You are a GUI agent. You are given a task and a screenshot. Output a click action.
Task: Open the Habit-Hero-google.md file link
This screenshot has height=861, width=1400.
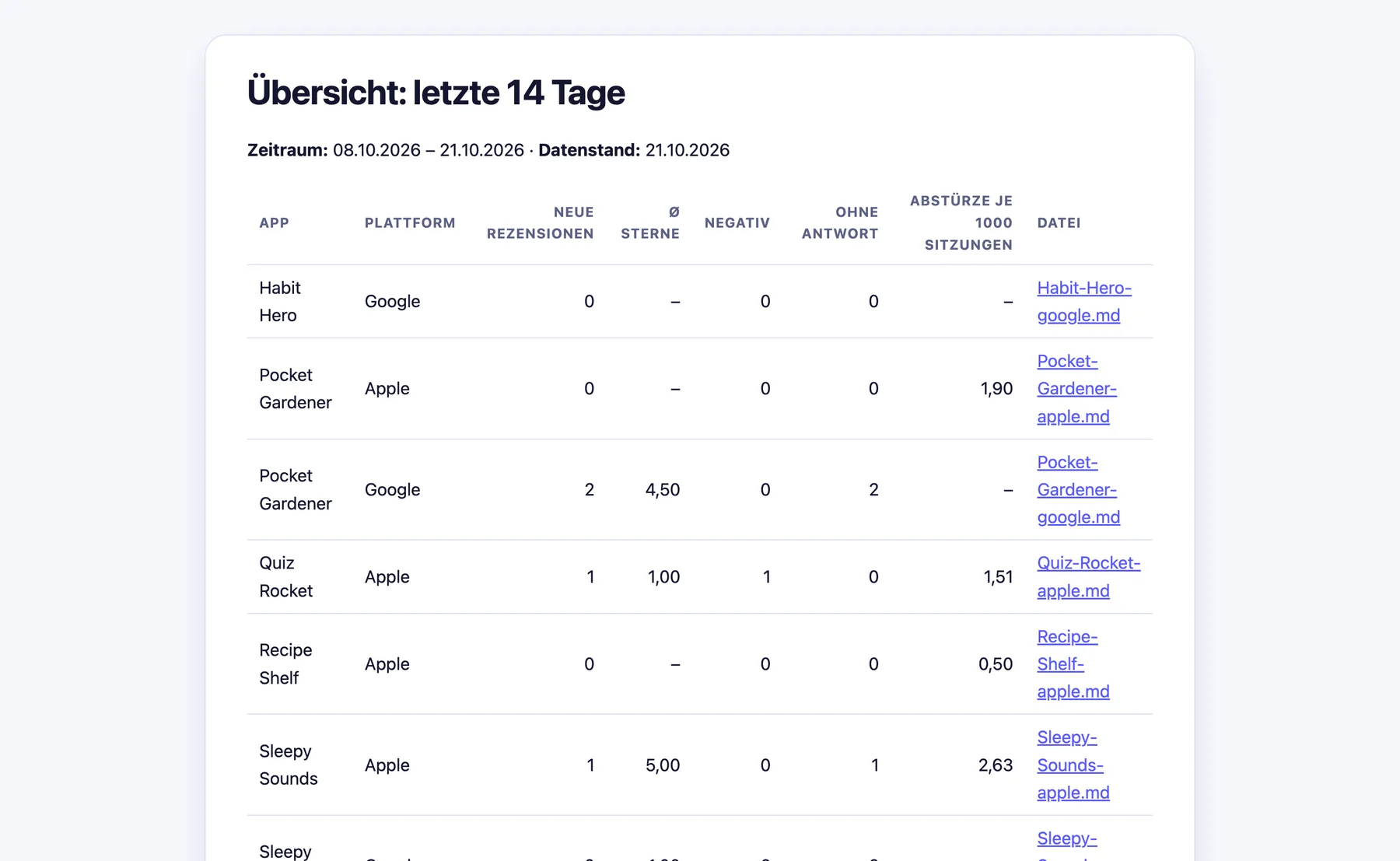1083,301
